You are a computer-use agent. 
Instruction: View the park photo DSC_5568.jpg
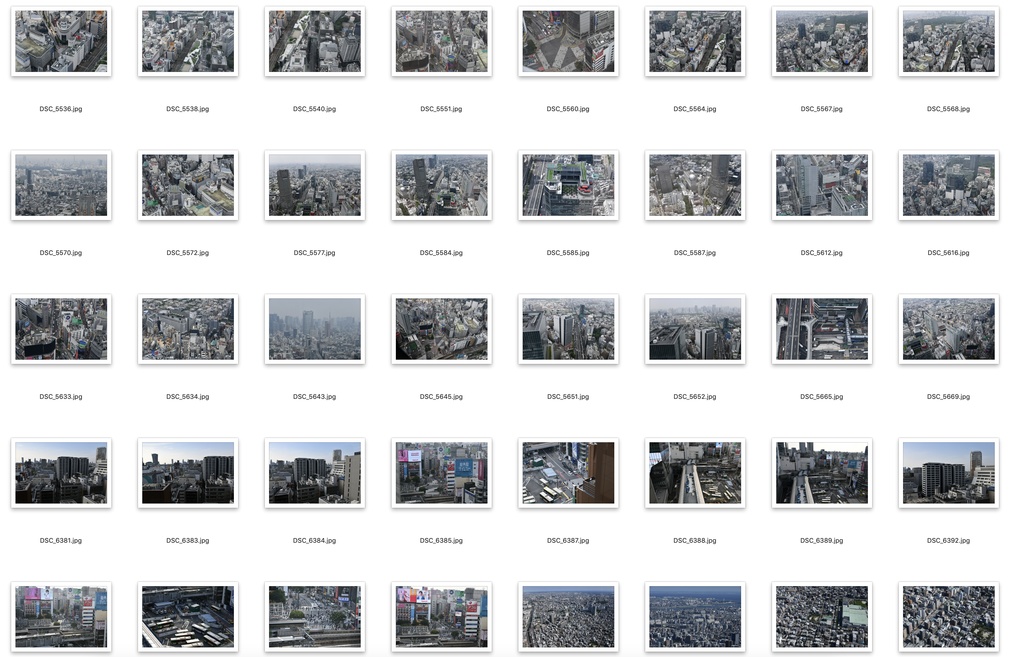click(x=948, y=41)
